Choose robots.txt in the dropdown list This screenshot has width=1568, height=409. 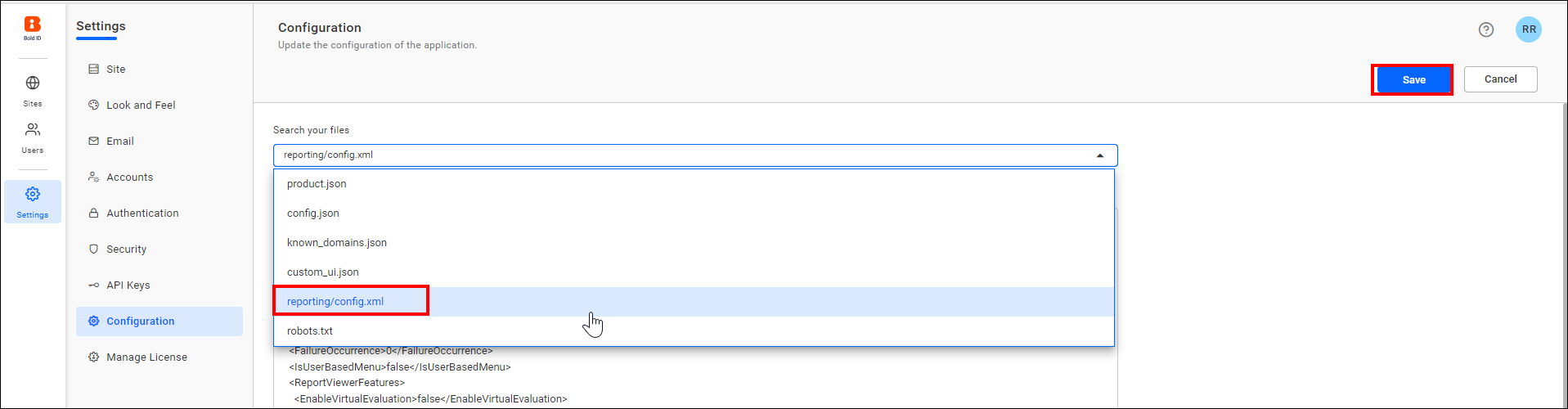click(694, 331)
